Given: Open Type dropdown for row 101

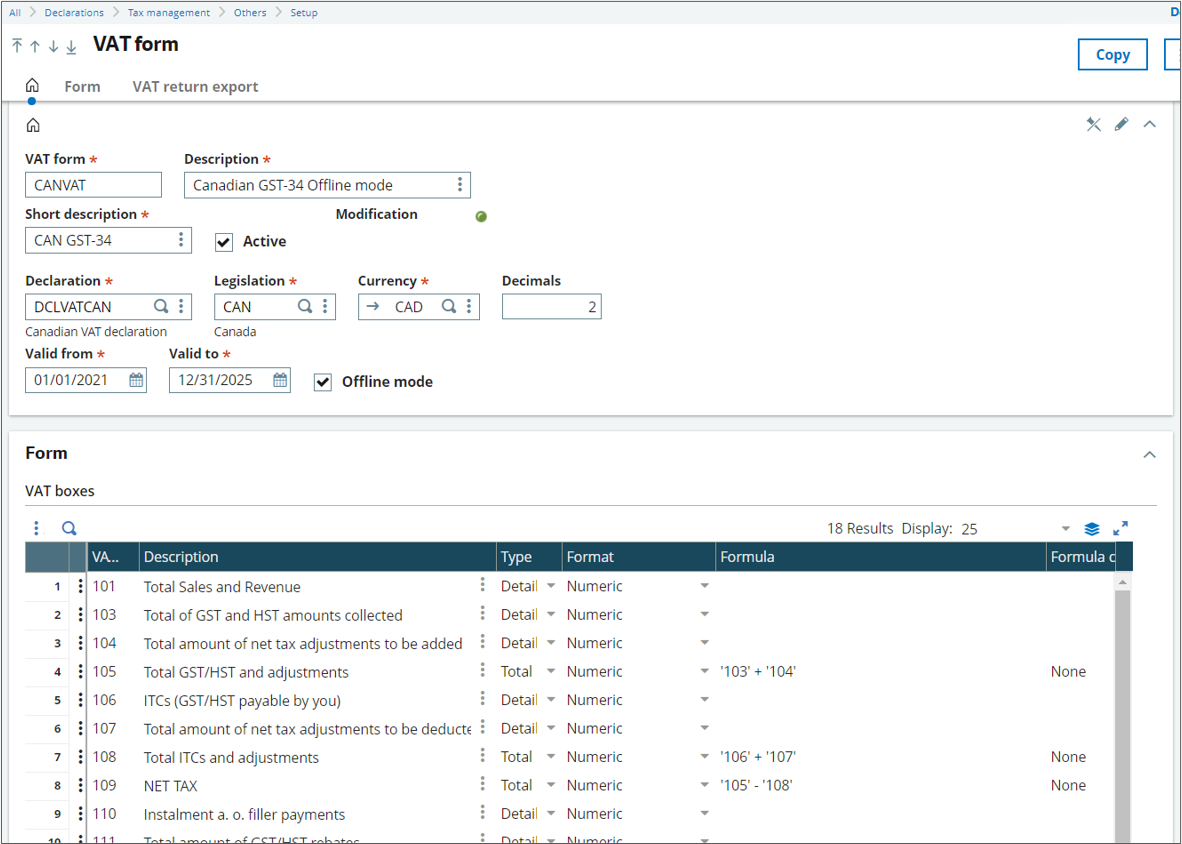Looking at the screenshot, I should coord(550,587).
